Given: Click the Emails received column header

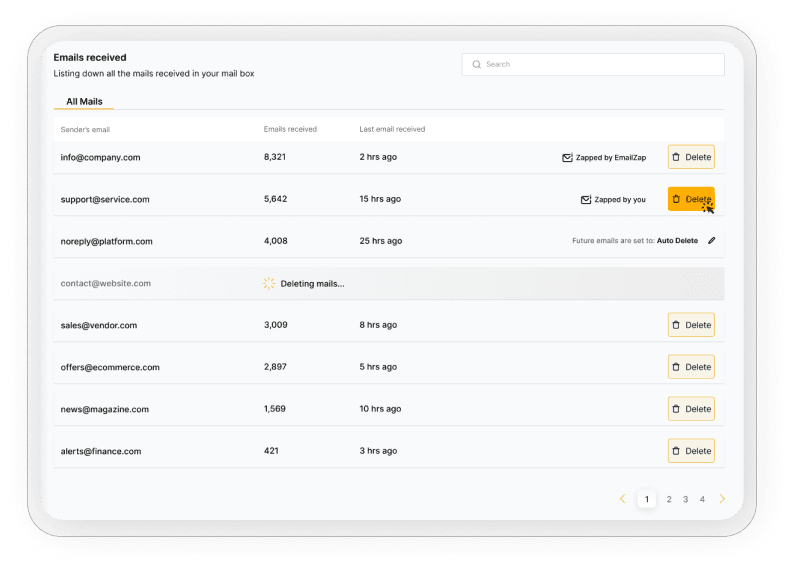Looking at the screenshot, I should point(290,129).
